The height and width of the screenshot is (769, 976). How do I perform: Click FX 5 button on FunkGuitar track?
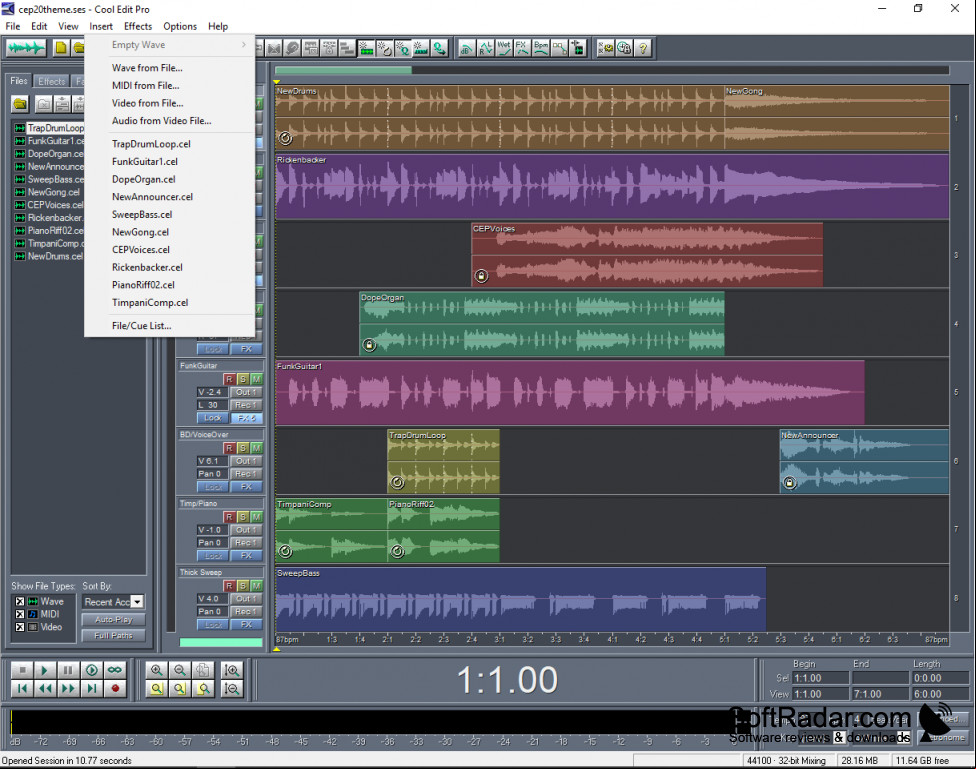(x=246, y=418)
